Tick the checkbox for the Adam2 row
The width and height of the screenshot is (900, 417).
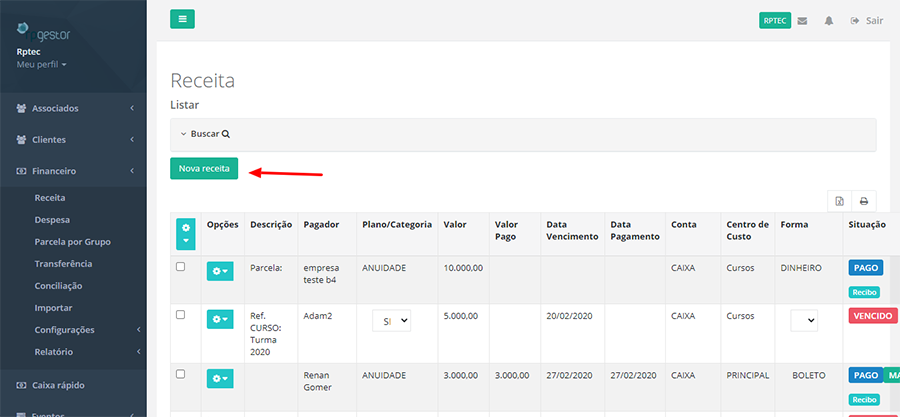[181, 315]
